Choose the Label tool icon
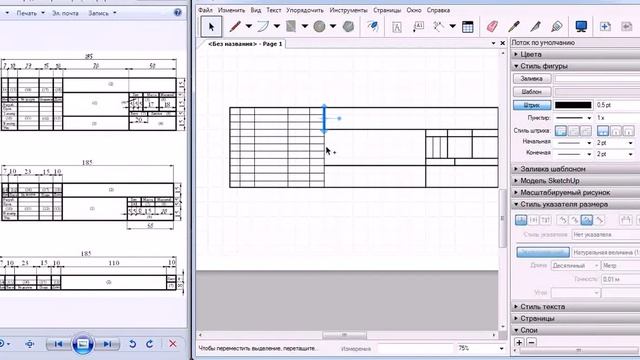This screenshot has width=640, height=360. pyautogui.click(x=418, y=27)
